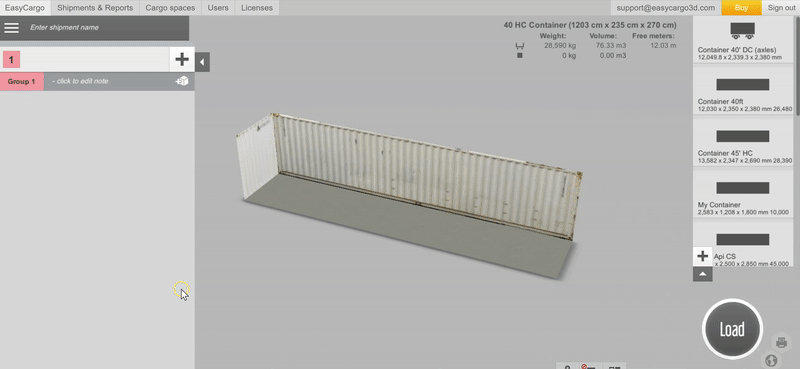Viewport: 800px width, 369px height.
Task: Click the Load button
Action: pyautogui.click(x=732, y=329)
